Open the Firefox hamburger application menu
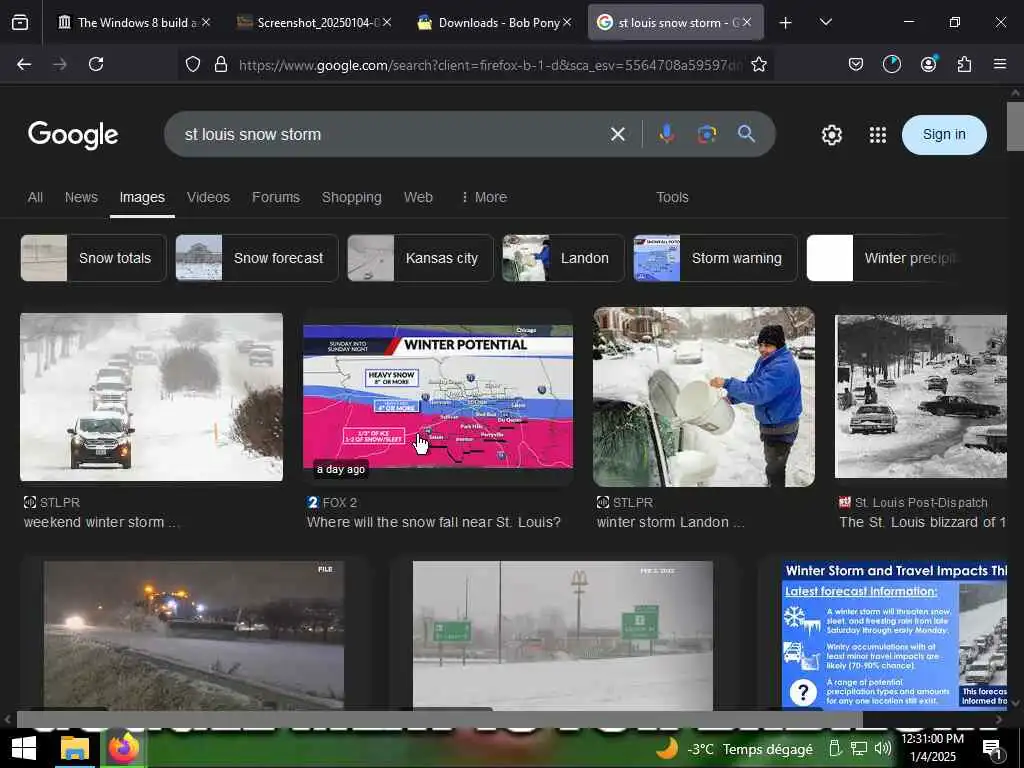 [x=1000, y=64]
